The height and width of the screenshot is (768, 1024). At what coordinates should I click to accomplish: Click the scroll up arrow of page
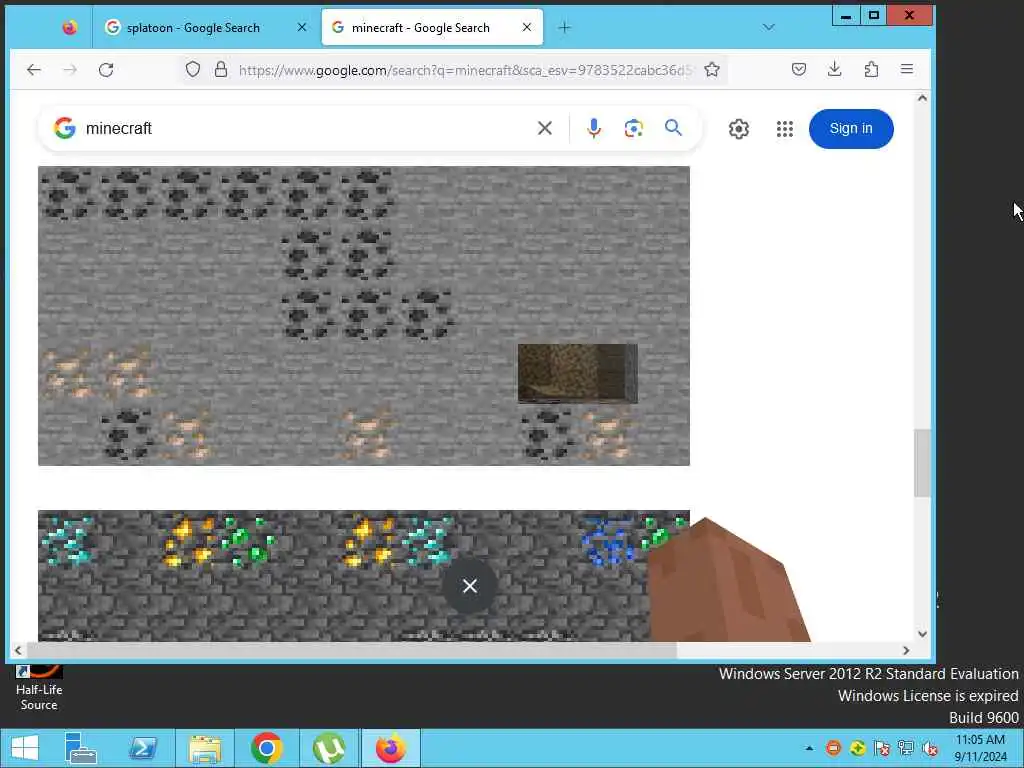922,99
